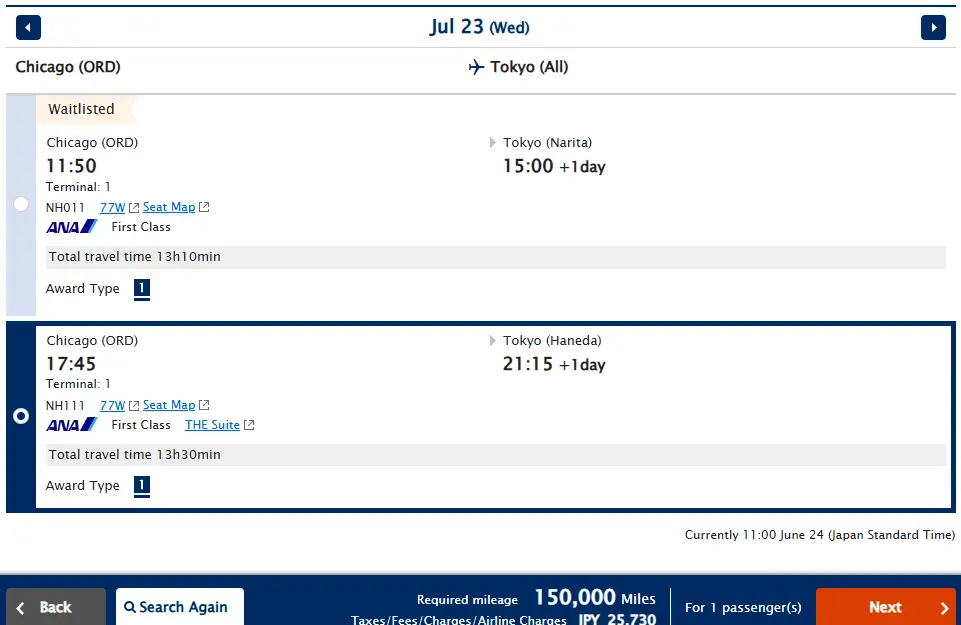The image size is (961, 625).
Task: Click external link icon beside THE Suite
Action: click(249, 425)
